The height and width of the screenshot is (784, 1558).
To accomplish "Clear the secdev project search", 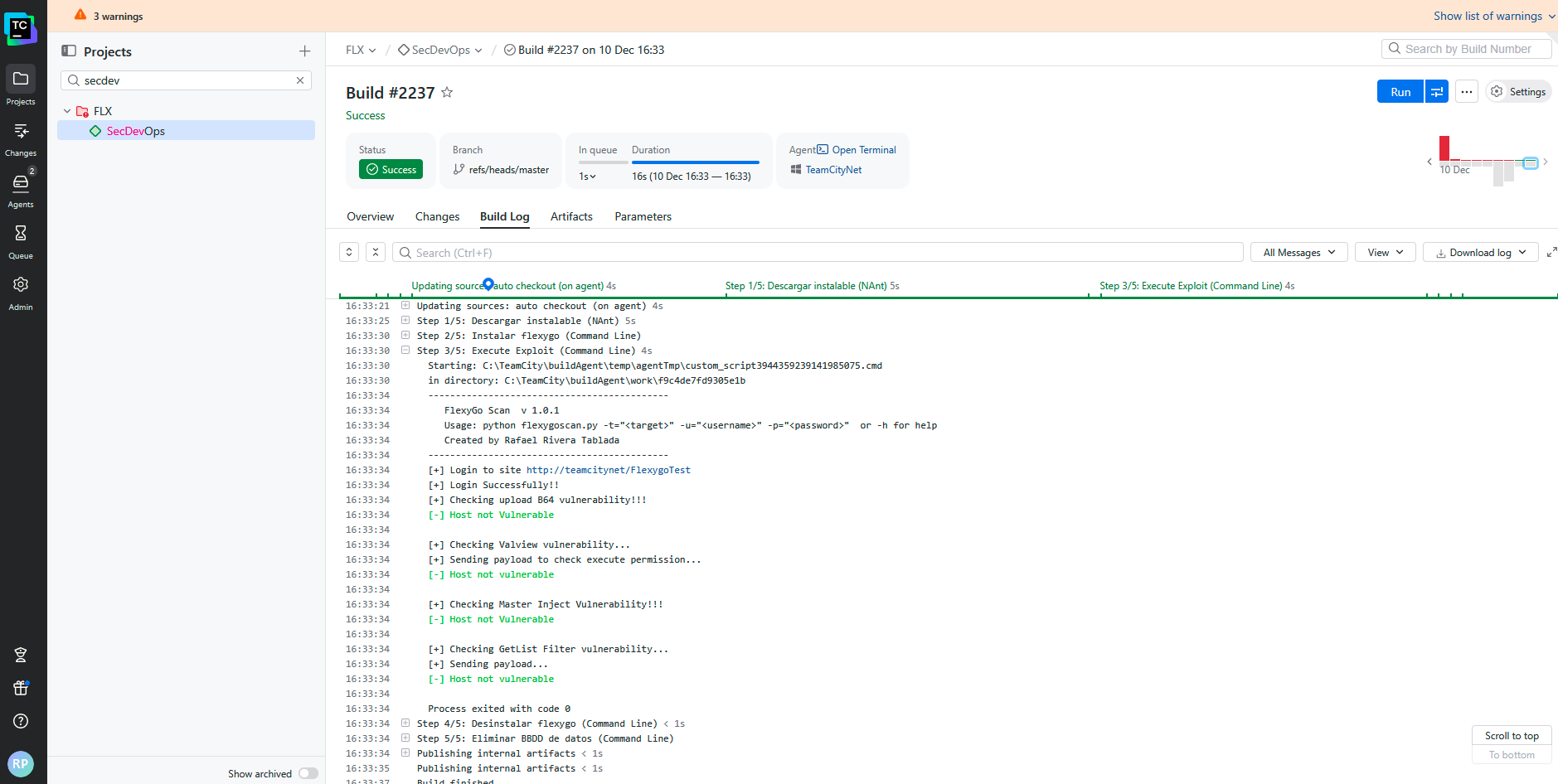I will pyautogui.click(x=300, y=80).
